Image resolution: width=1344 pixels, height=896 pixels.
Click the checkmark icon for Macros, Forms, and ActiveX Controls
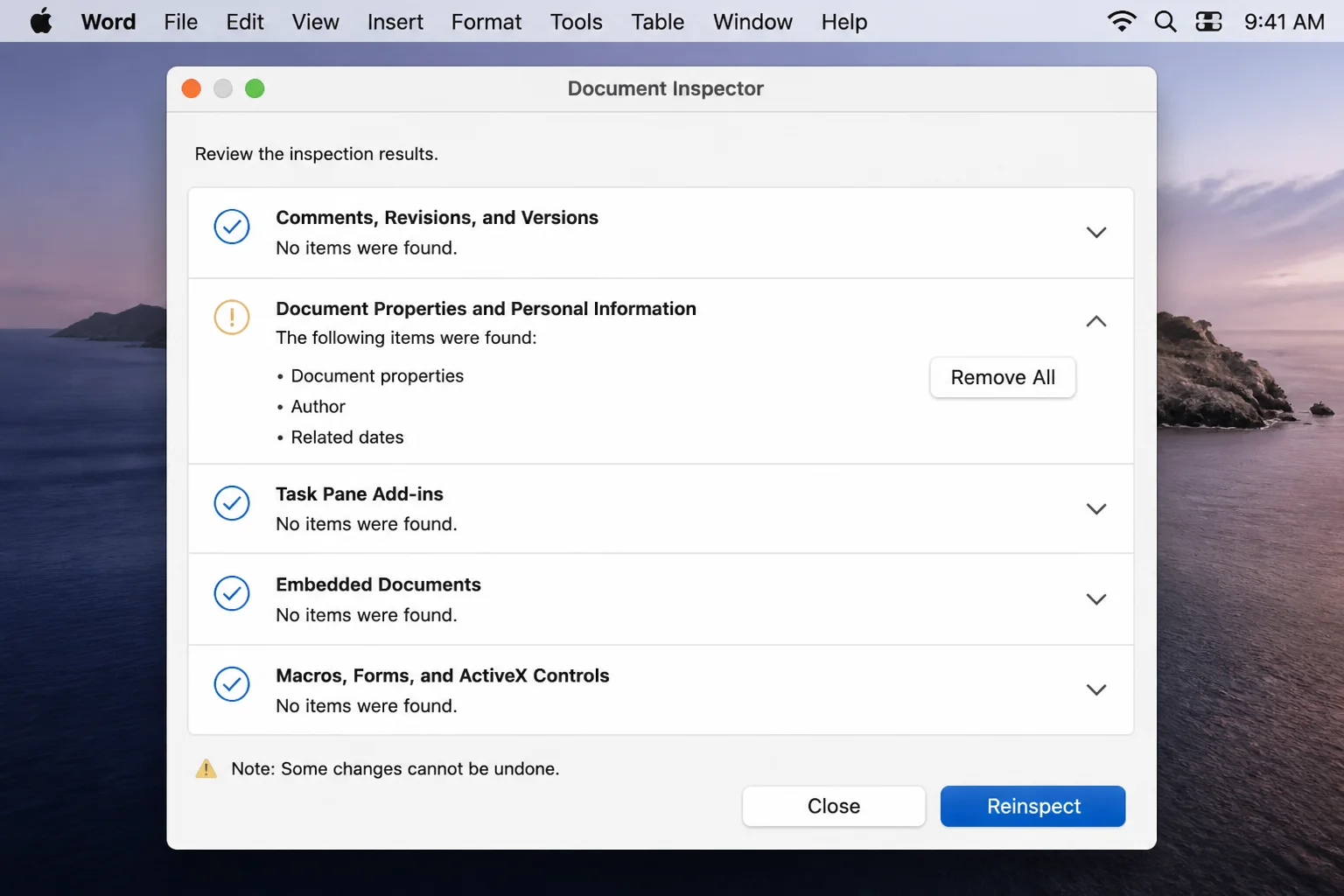[232, 684]
